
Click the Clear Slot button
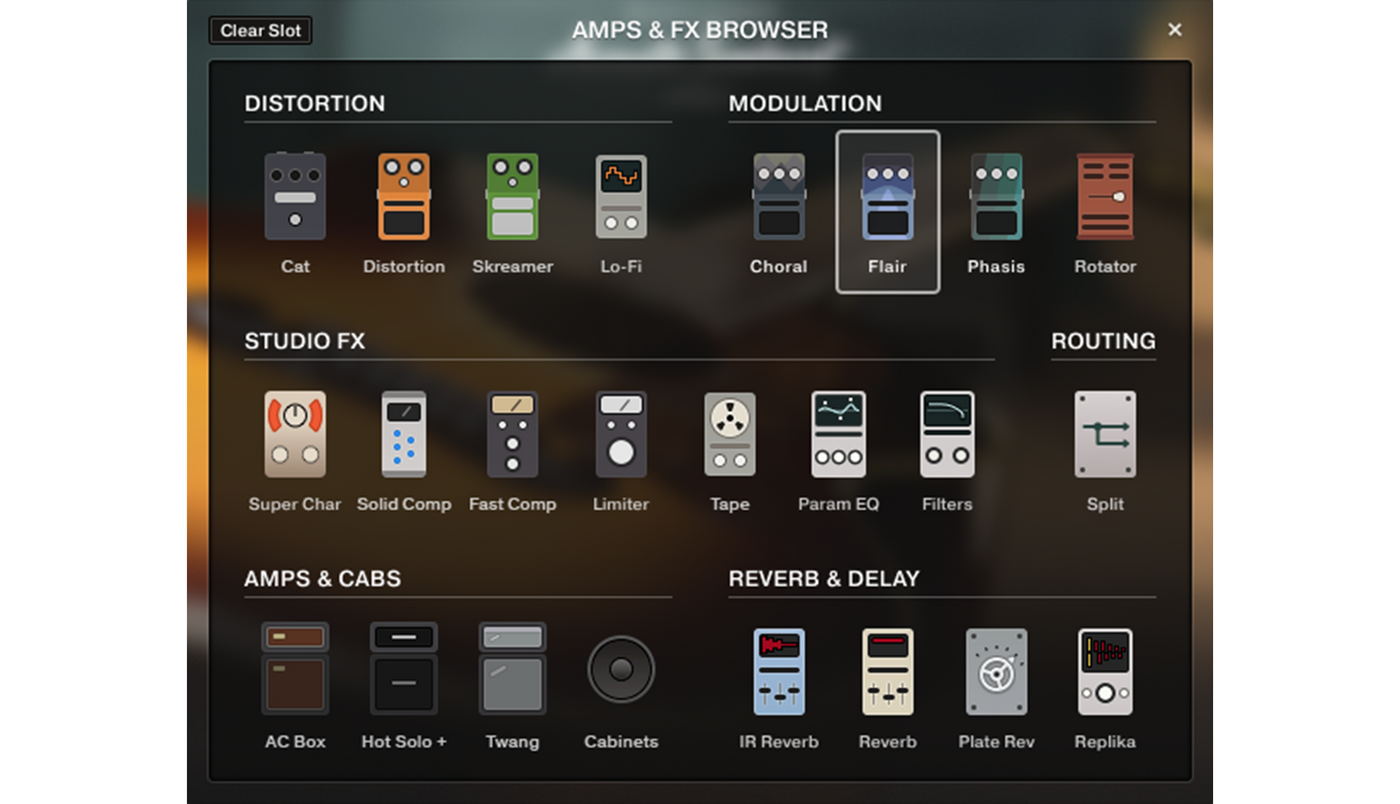(x=261, y=30)
